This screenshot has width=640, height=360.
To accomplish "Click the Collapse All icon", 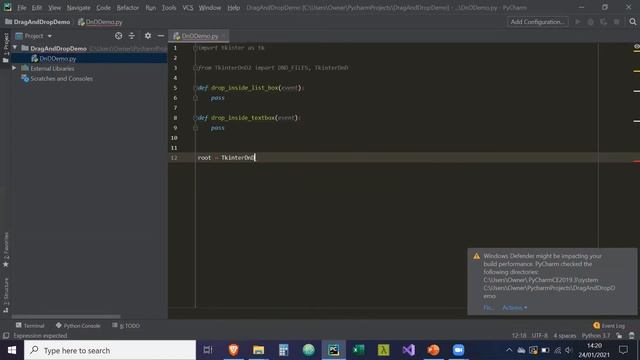I will coord(131,36).
